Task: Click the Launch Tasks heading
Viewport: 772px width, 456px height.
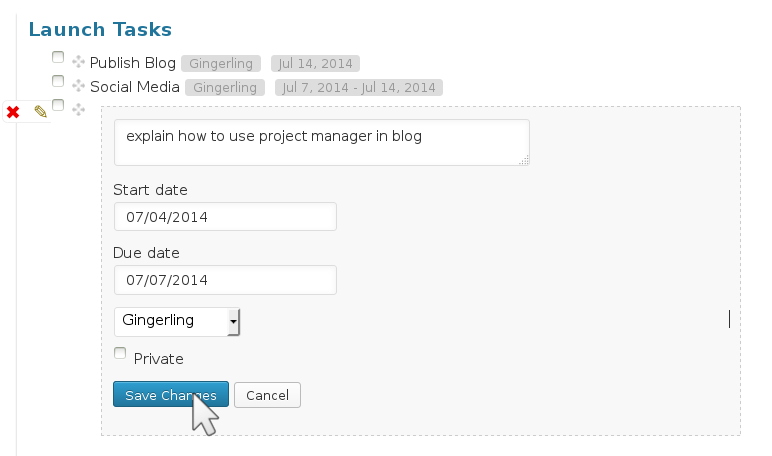Action: point(100,30)
